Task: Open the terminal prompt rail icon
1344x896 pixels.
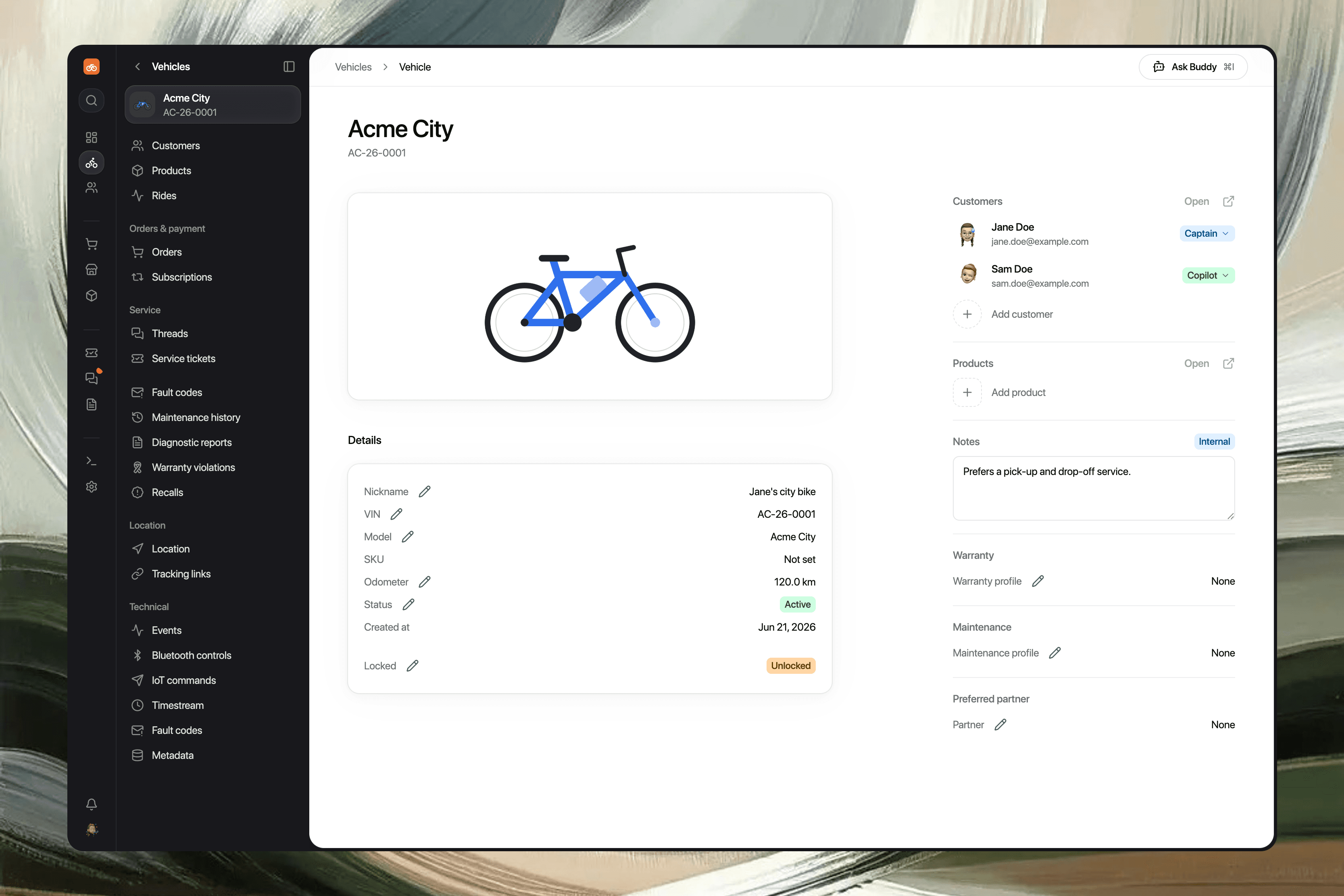Action: click(x=92, y=461)
